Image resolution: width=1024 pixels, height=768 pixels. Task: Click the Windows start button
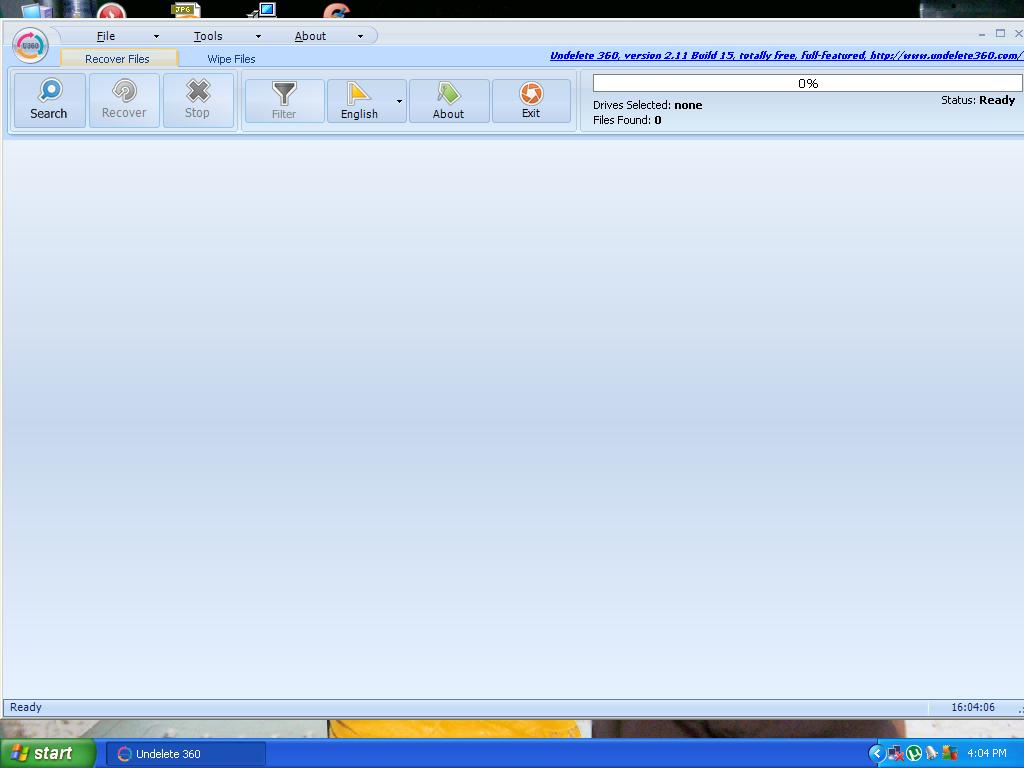(x=47, y=754)
